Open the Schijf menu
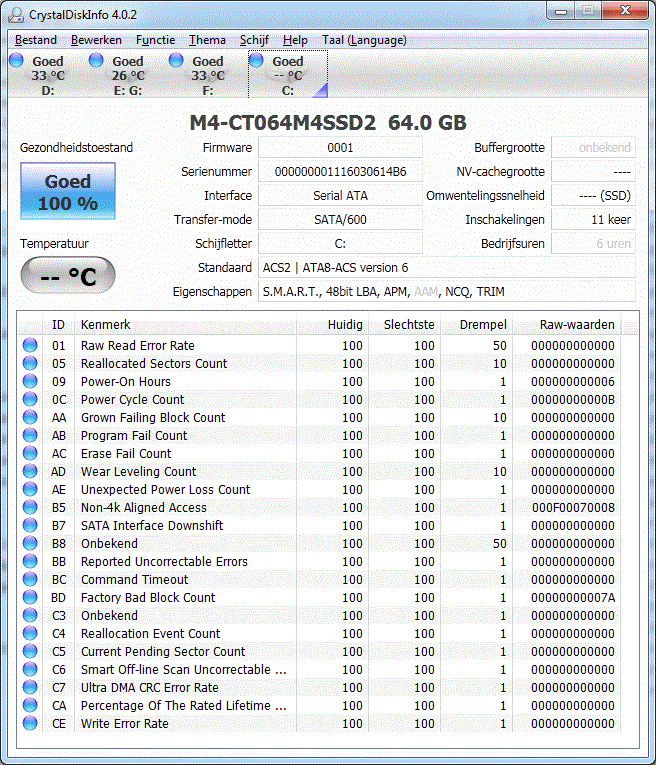Image resolution: width=656 pixels, height=765 pixels. 254,40
